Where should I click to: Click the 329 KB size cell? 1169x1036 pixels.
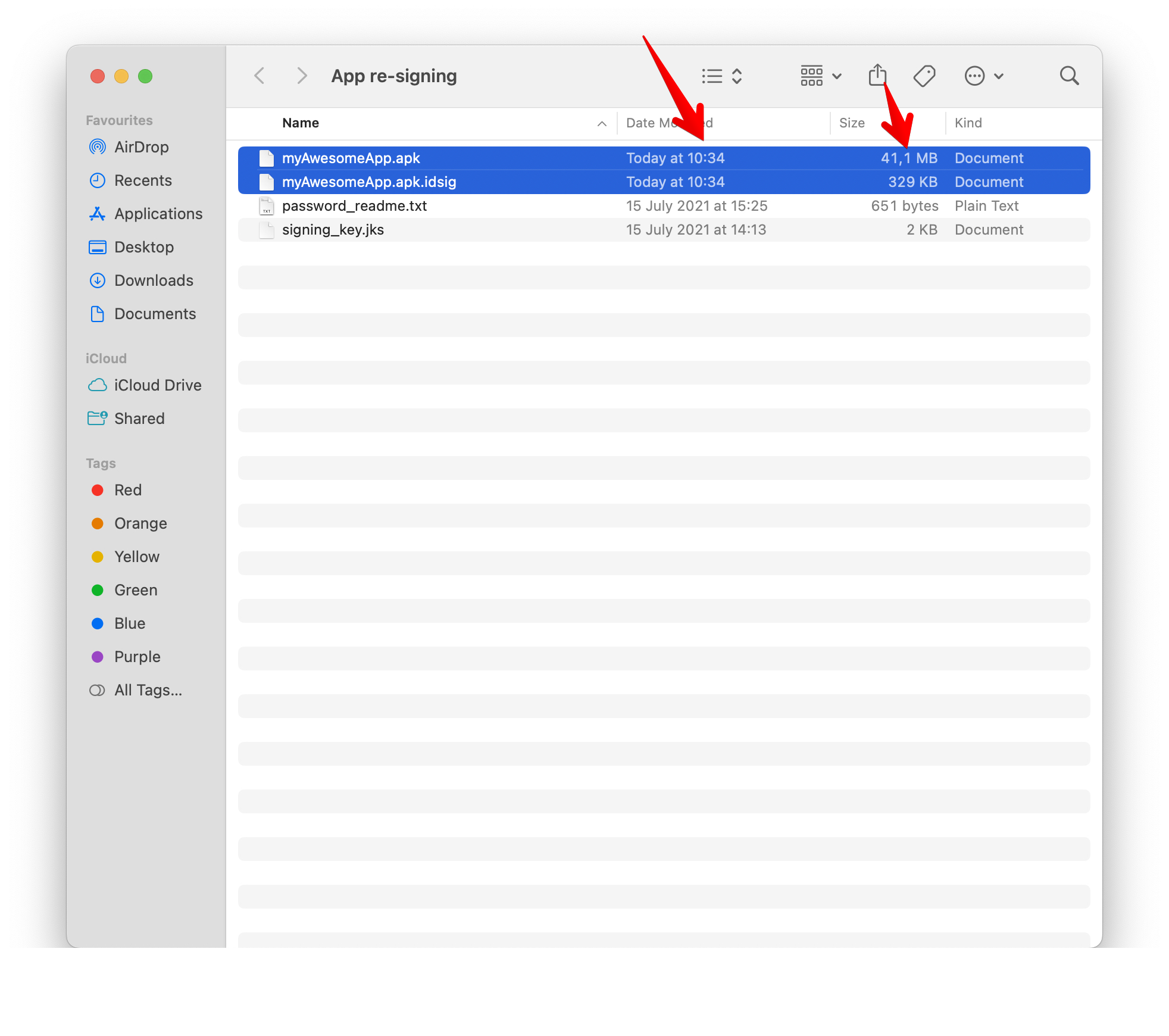[x=912, y=182]
